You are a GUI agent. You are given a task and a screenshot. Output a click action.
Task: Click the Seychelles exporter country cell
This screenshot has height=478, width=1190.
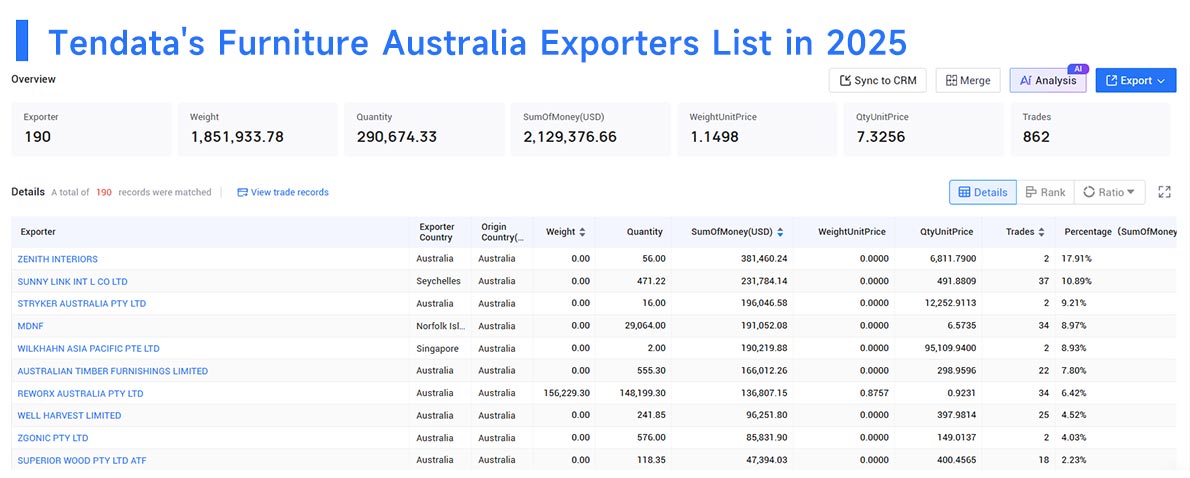[x=438, y=281]
